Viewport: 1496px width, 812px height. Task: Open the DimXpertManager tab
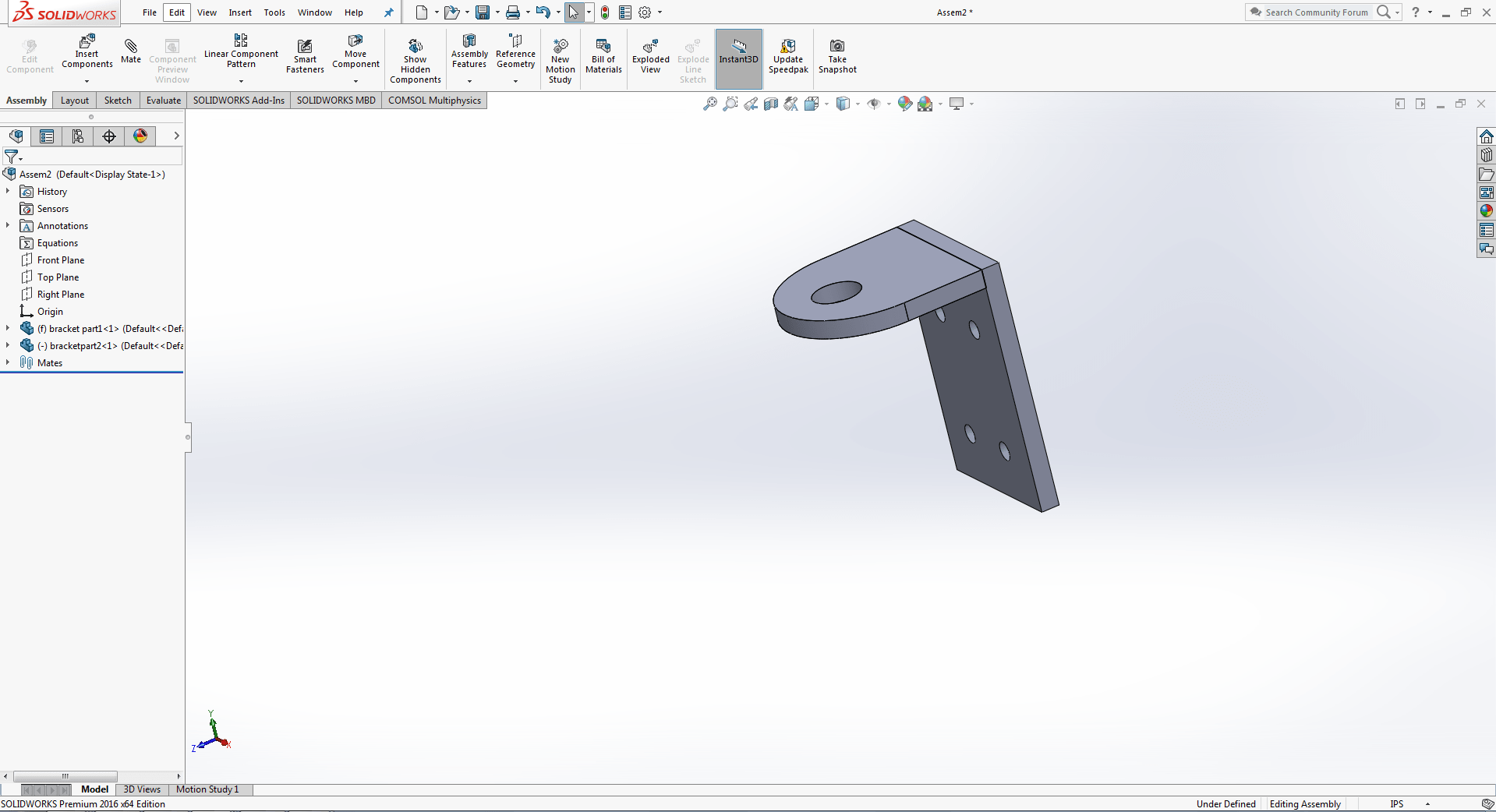(x=109, y=136)
